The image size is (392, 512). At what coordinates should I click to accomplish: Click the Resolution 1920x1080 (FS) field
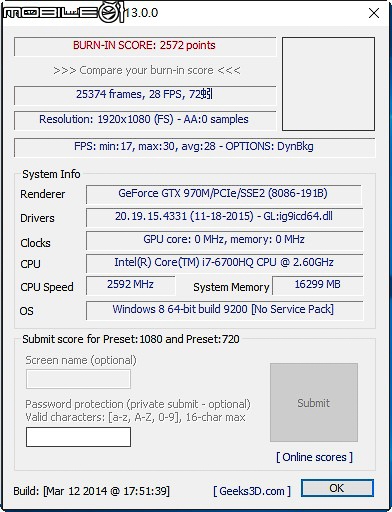click(145, 120)
